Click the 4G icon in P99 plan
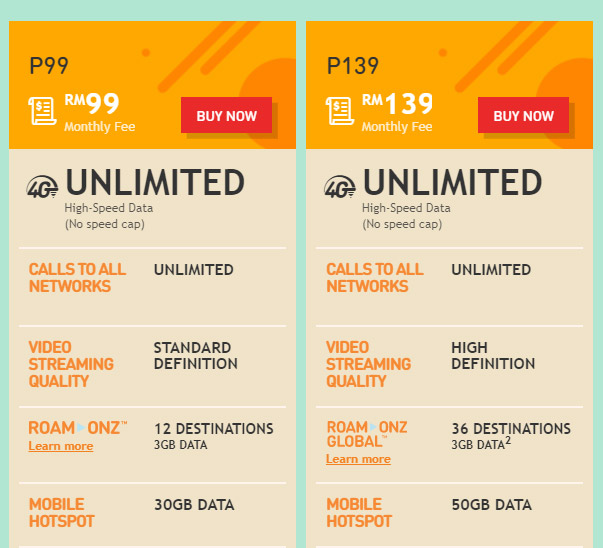This screenshot has width=603, height=548. pos(43,187)
